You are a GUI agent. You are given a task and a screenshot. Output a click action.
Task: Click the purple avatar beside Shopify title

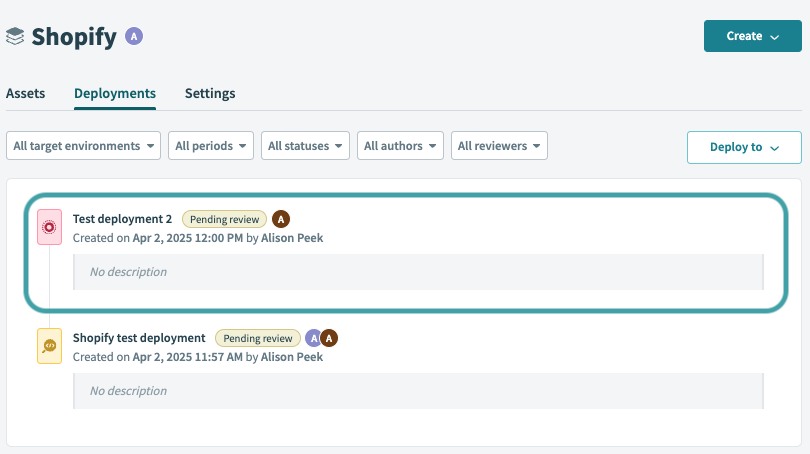coord(134,36)
